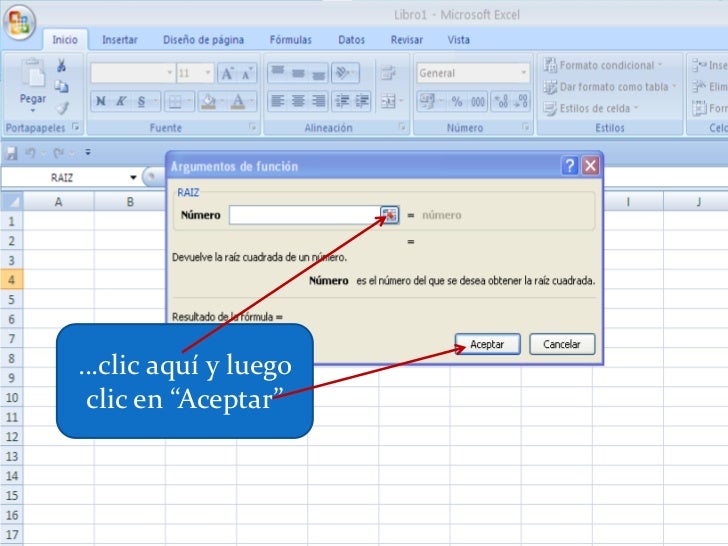Click the Copy icon in Portapapeles
The image size is (728, 546).
[x=61, y=86]
